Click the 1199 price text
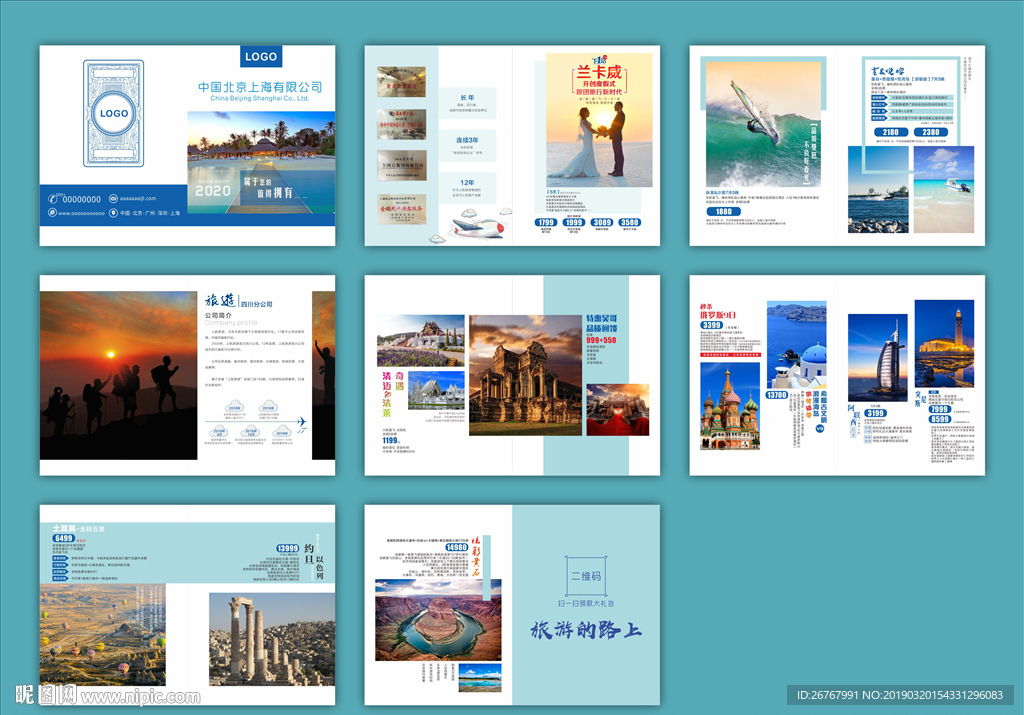 [391, 441]
